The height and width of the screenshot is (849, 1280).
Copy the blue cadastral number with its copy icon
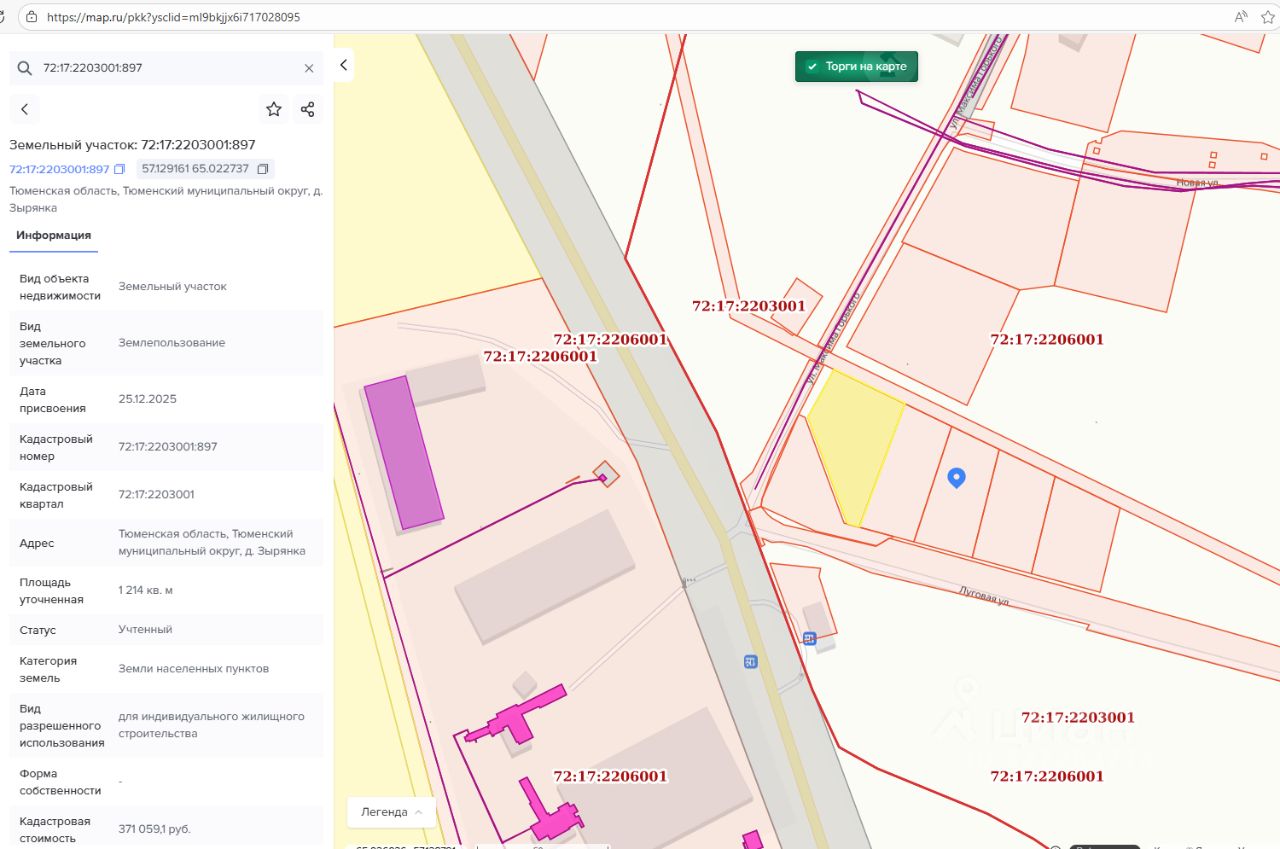point(120,169)
